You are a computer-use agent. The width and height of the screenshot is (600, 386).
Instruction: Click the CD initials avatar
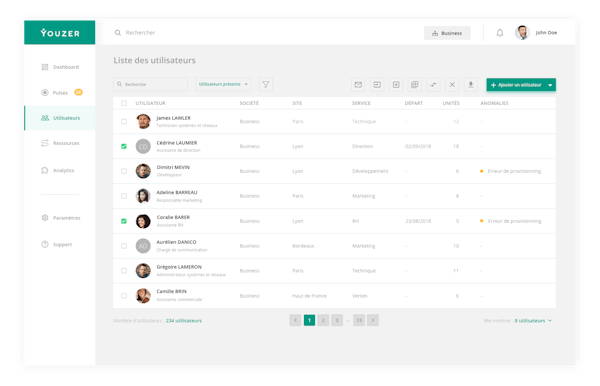pos(143,147)
